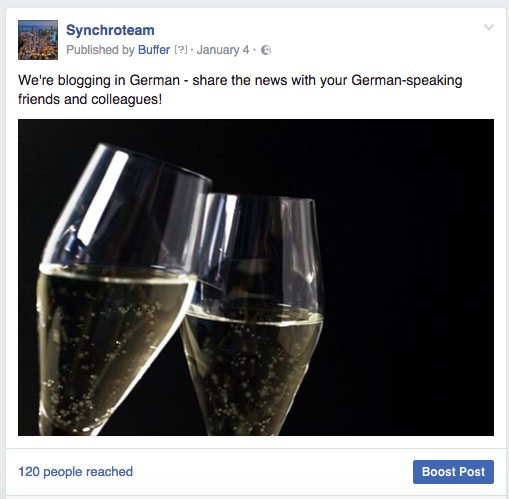The width and height of the screenshot is (509, 499).
Task: Open the Synchroteam page profile picture
Action: pos(38,40)
